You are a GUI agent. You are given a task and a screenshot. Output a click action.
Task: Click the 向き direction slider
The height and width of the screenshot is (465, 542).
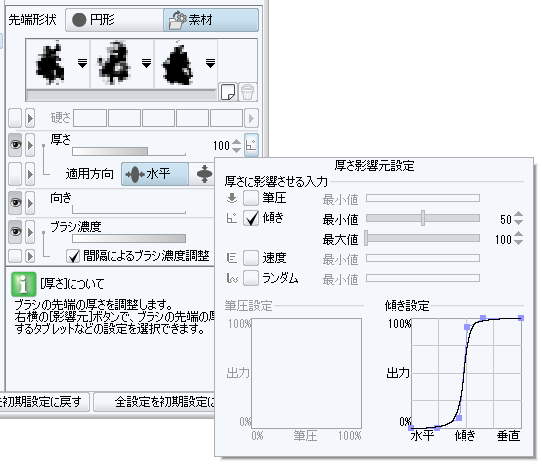click(x=129, y=209)
